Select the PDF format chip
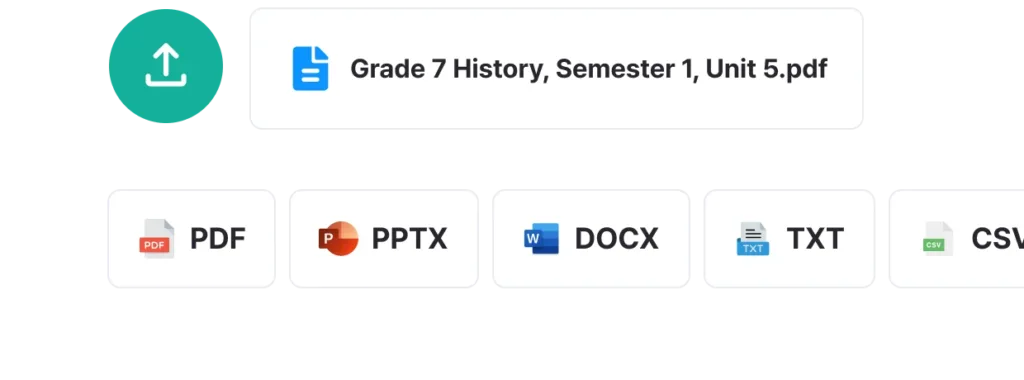 [x=191, y=238]
